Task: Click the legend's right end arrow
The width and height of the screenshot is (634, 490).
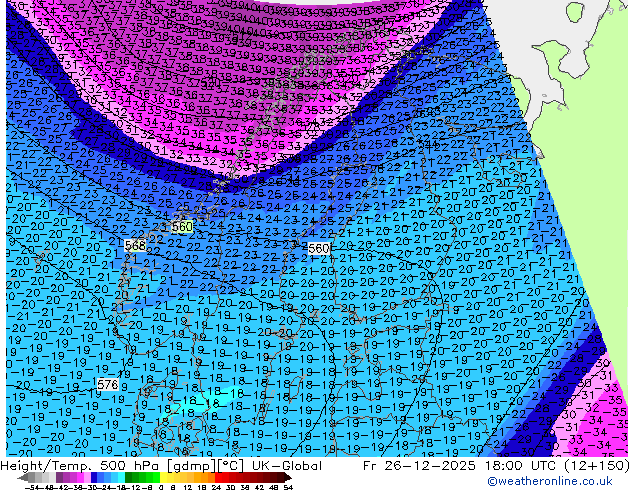Action: [290, 479]
